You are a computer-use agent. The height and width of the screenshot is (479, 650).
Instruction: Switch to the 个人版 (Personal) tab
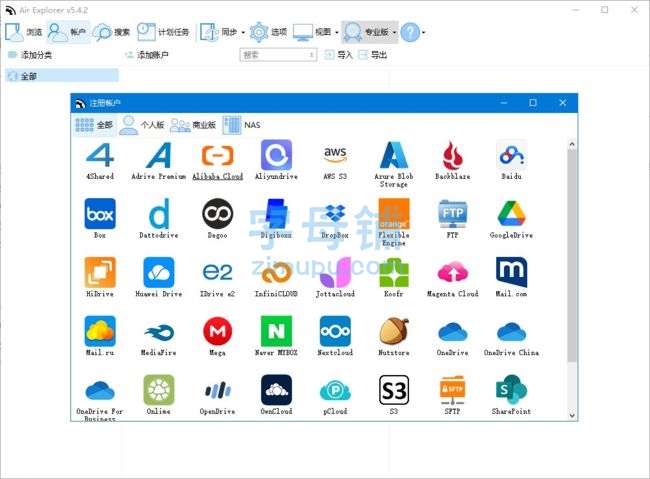pos(142,125)
